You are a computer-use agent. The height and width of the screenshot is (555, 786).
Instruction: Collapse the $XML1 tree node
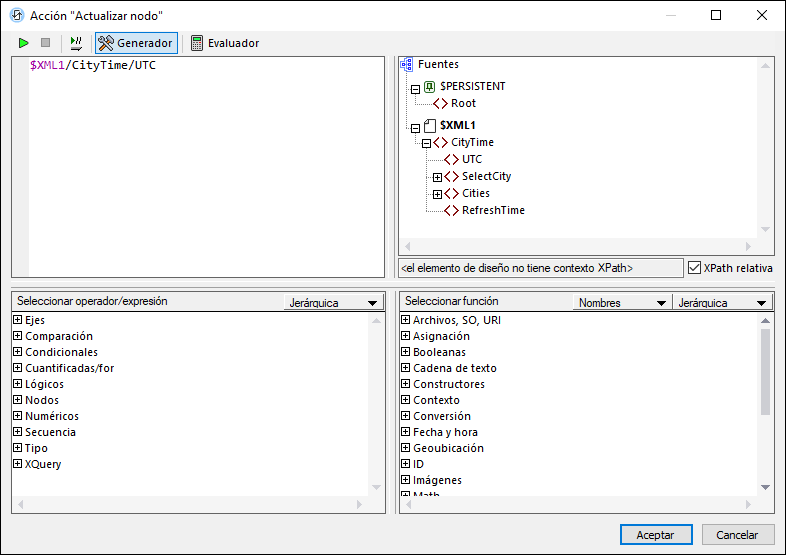coord(416,127)
